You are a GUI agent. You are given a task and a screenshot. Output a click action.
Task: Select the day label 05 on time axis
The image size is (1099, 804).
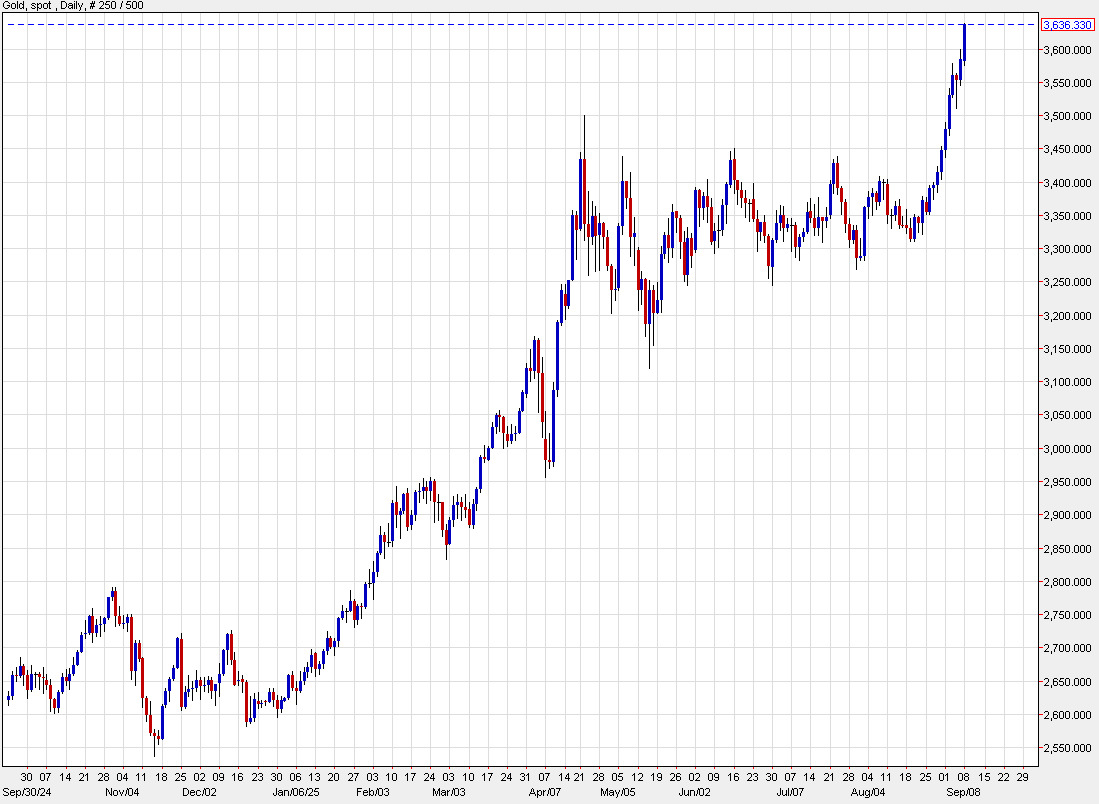click(617, 777)
